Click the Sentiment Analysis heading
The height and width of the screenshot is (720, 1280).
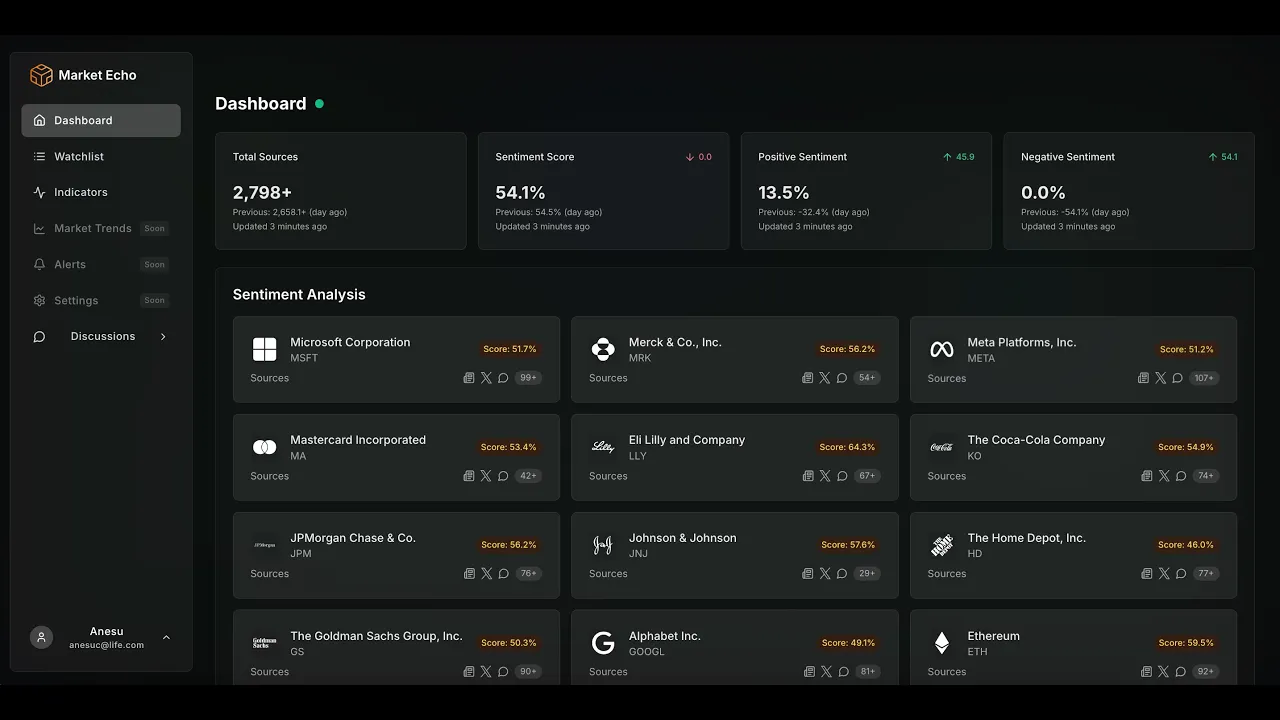coord(299,294)
